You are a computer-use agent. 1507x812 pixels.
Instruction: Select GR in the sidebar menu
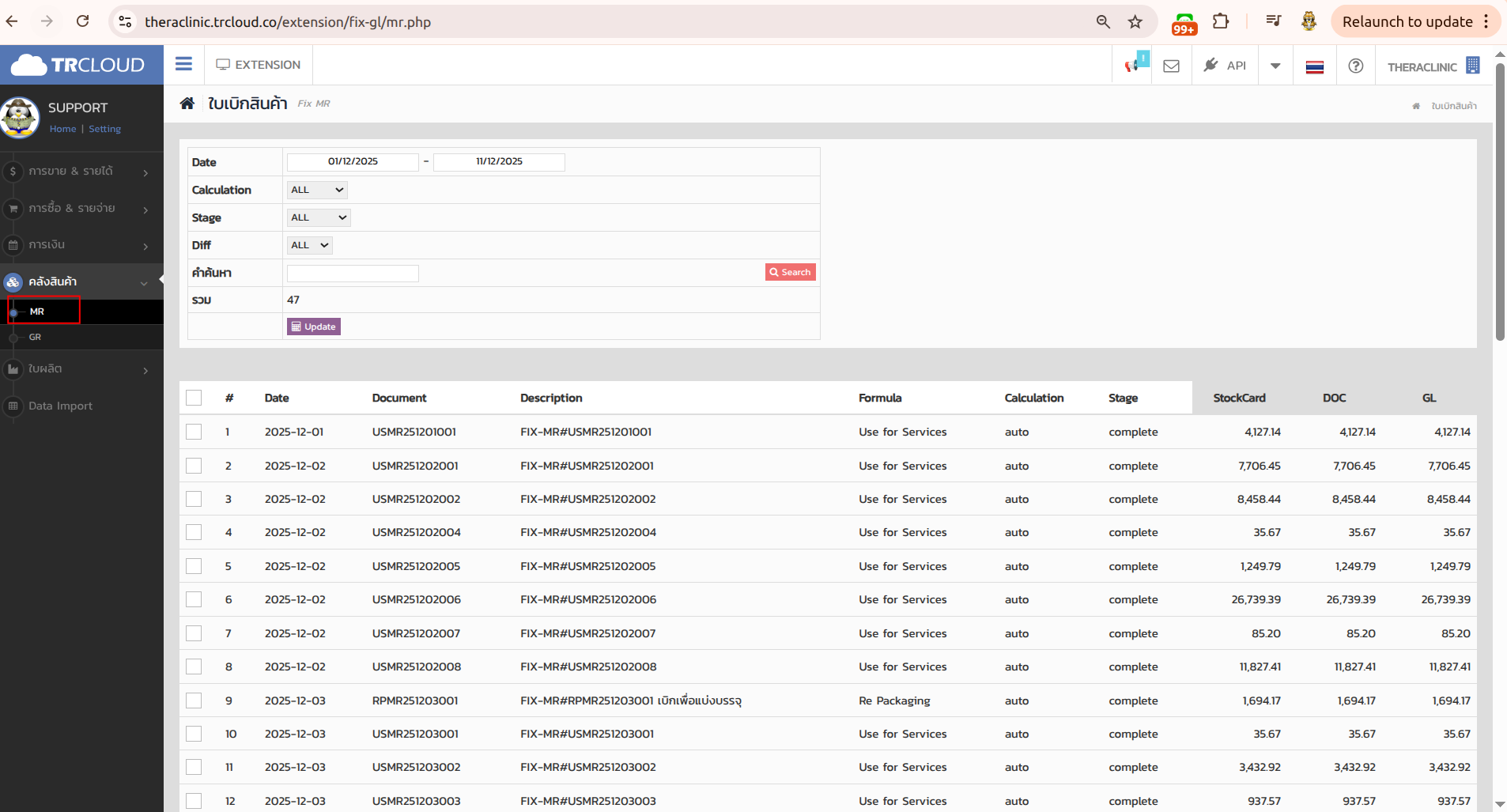pyautogui.click(x=35, y=337)
